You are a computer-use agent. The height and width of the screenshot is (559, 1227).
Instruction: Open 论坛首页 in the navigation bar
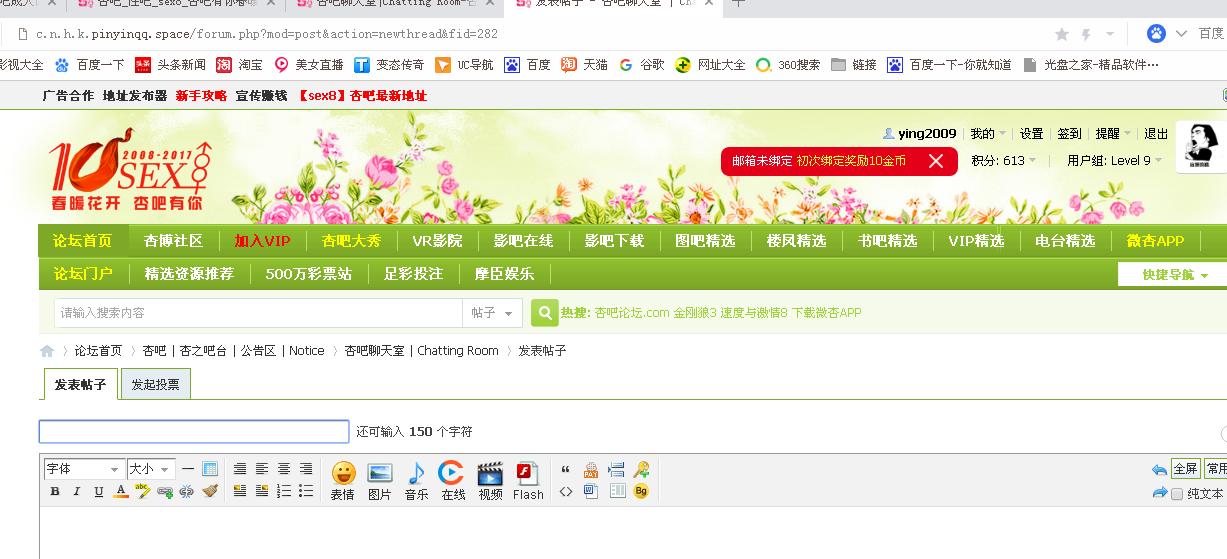point(83,241)
